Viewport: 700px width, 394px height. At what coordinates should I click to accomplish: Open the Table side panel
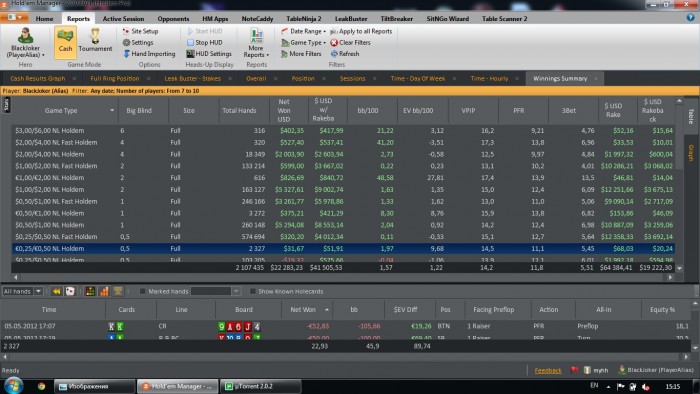coord(691,116)
